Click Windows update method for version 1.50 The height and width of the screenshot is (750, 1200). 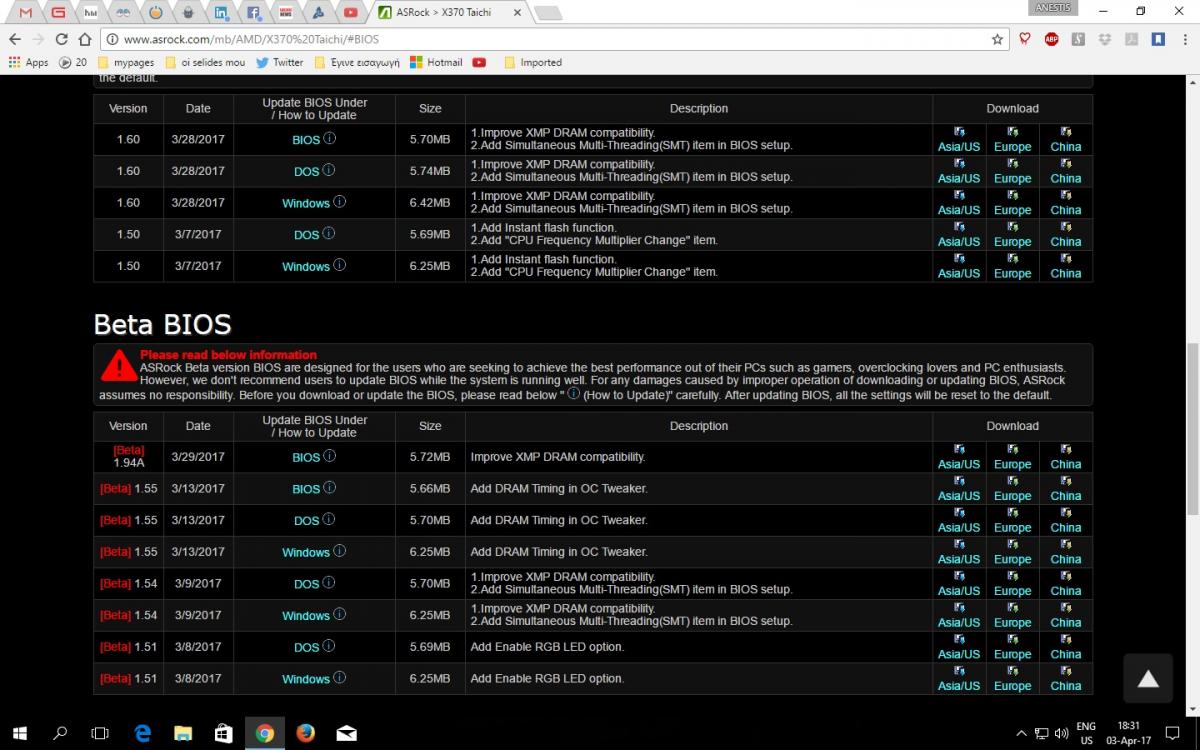tap(305, 267)
